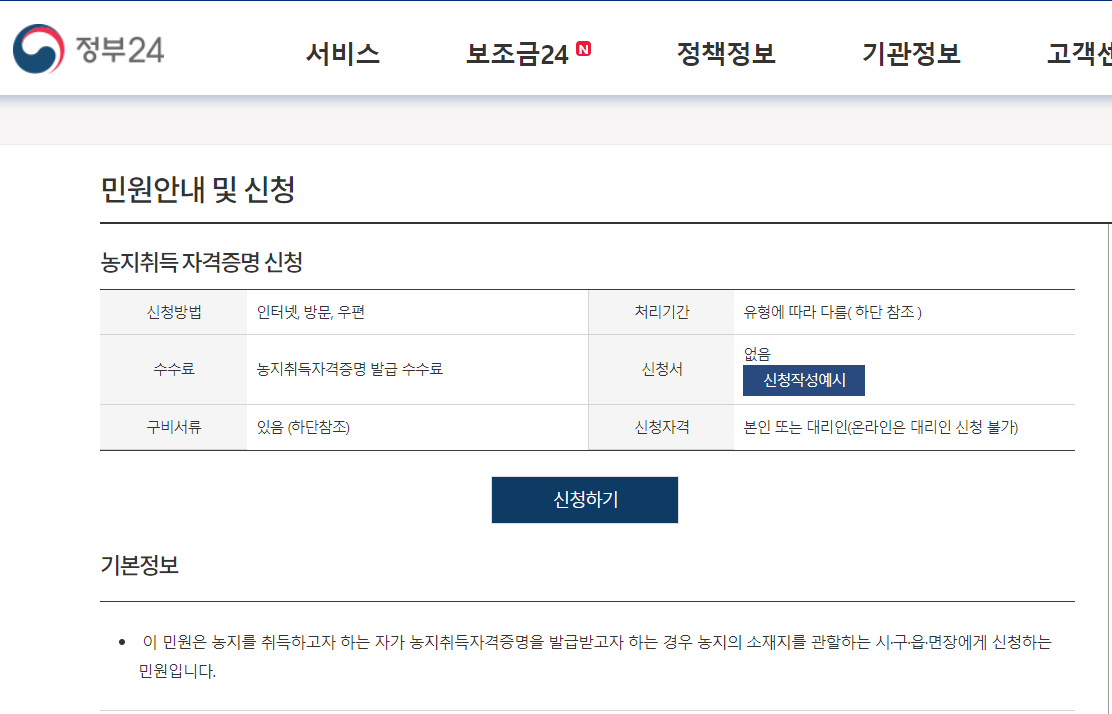Open the 고객센터 menu at the right edge
The height and width of the screenshot is (714, 1112).
click(1079, 55)
